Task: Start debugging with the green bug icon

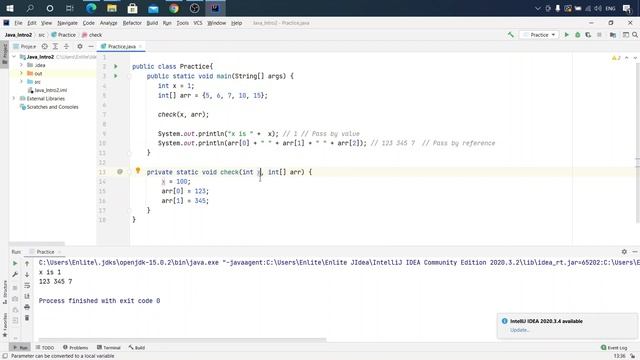Action: [578, 35]
